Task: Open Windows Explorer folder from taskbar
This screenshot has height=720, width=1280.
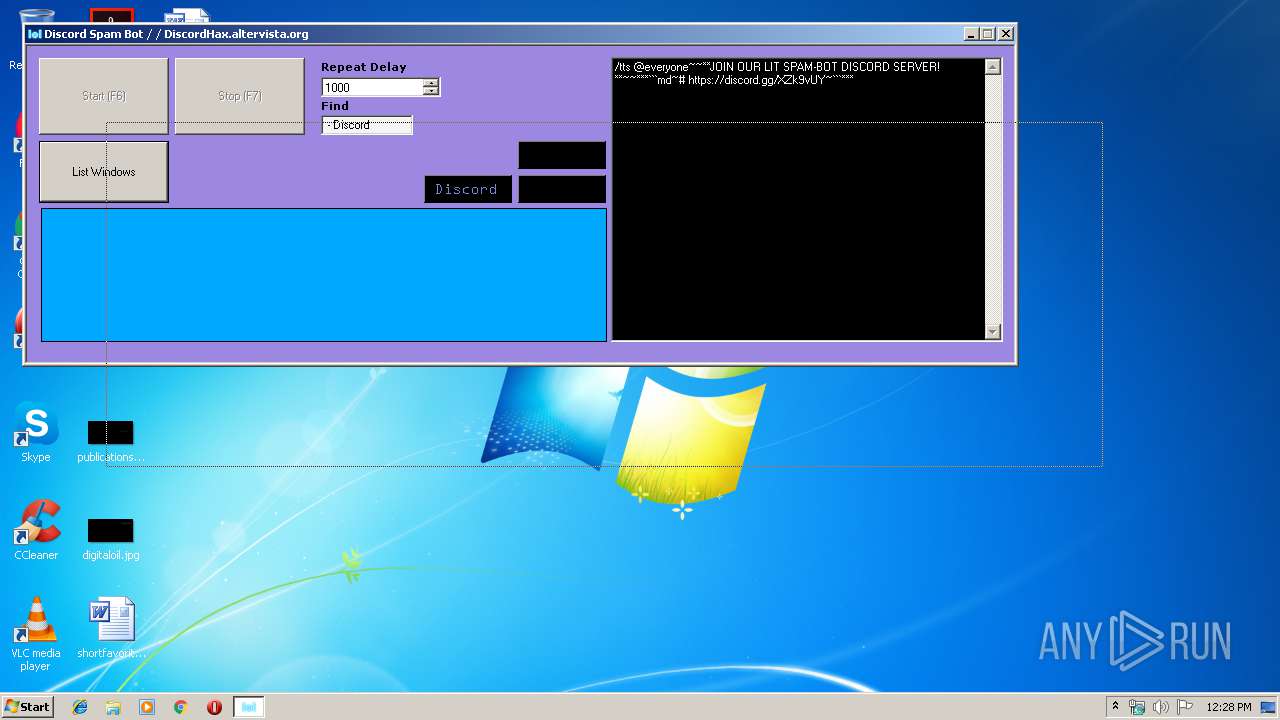Action: pos(113,707)
